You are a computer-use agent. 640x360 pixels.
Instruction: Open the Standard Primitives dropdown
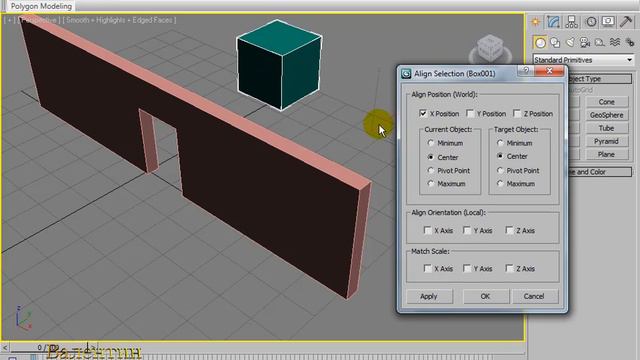[x=584, y=60]
